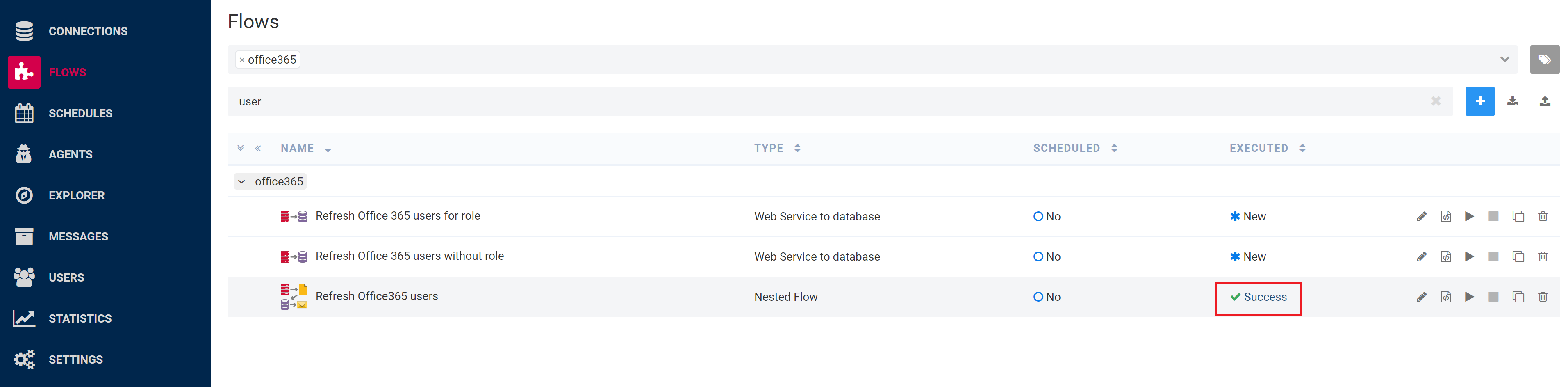The width and height of the screenshot is (1568, 387).
Task: Click the Explorer compass icon
Action: (x=24, y=195)
